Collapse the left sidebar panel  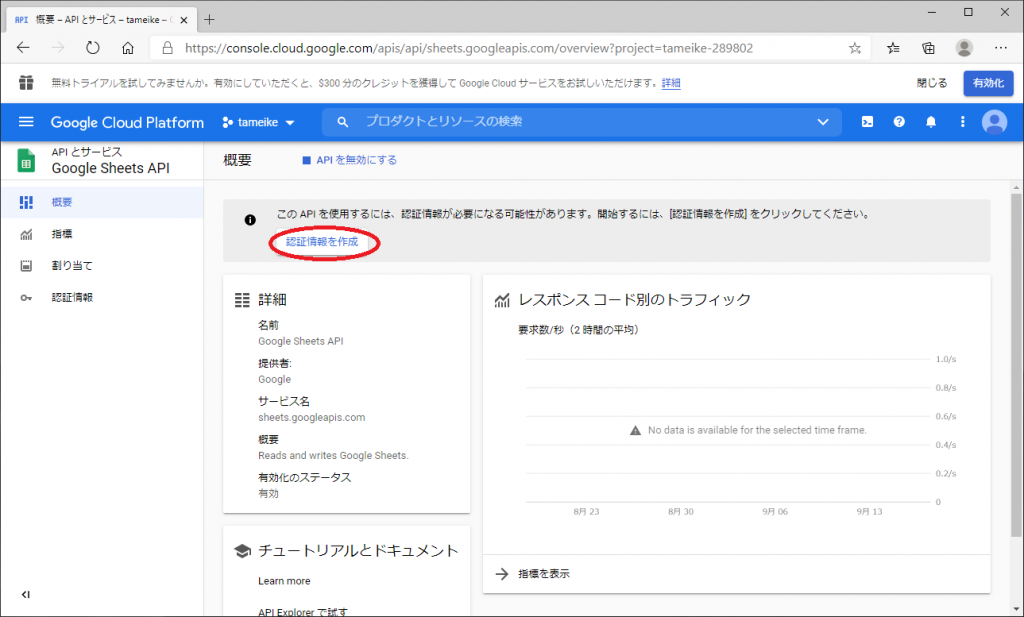click(x=26, y=594)
